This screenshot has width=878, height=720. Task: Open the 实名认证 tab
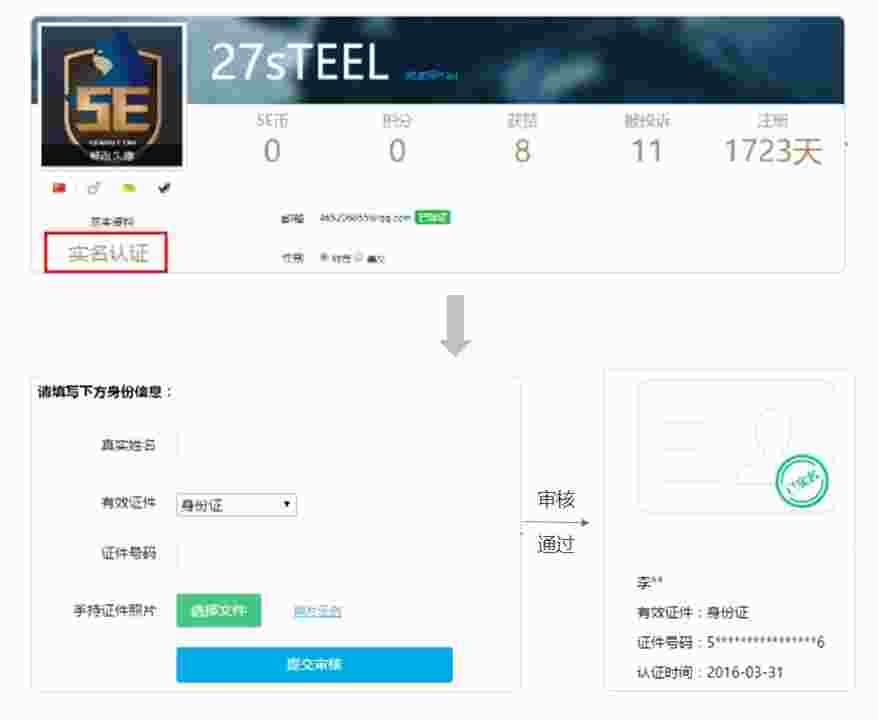point(106,253)
